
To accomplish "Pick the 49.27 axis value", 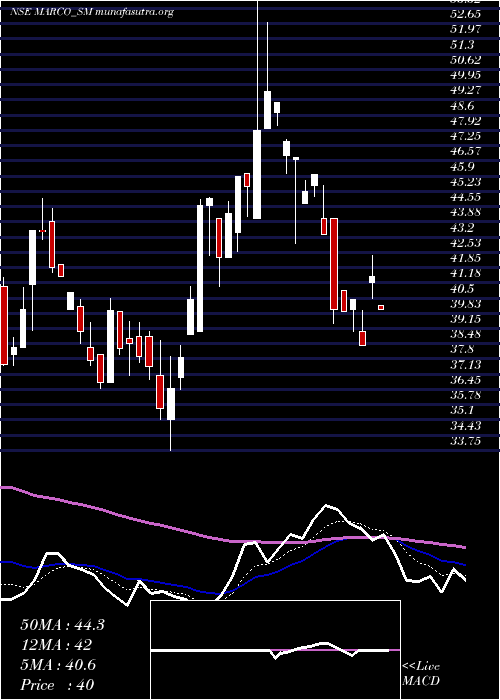I will click(465, 90).
